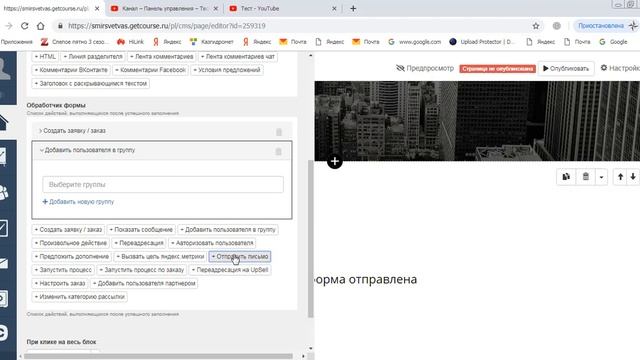Move the block down with the down arrow
The width and height of the screenshot is (640, 360).
tap(633, 177)
